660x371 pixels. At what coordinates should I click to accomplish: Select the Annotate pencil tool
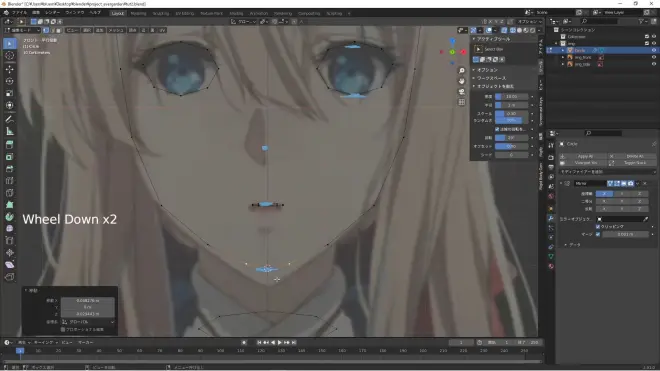(x=10, y=119)
